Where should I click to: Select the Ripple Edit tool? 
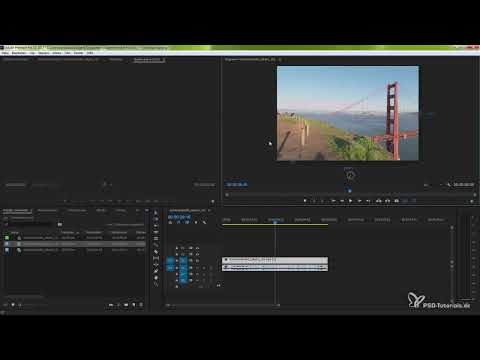(156, 225)
